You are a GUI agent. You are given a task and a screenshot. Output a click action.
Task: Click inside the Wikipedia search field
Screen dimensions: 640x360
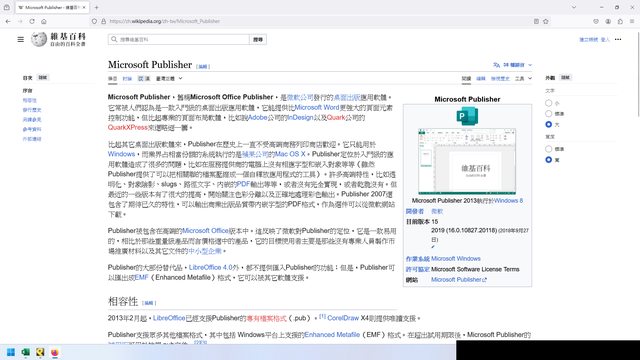click(x=179, y=40)
